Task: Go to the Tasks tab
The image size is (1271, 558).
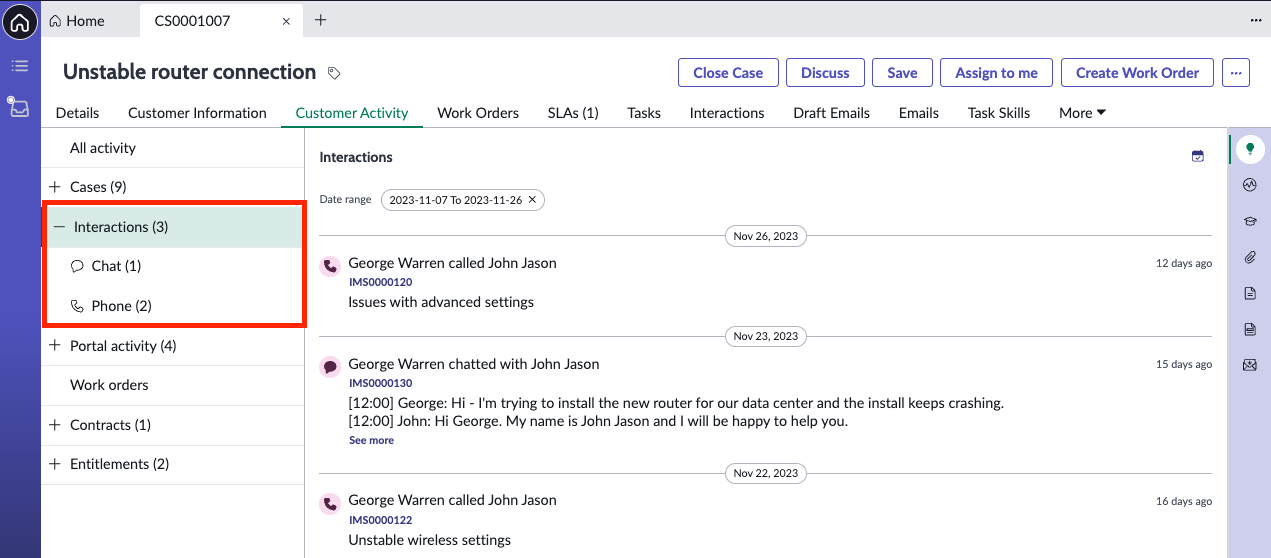Action: point(644,113)
